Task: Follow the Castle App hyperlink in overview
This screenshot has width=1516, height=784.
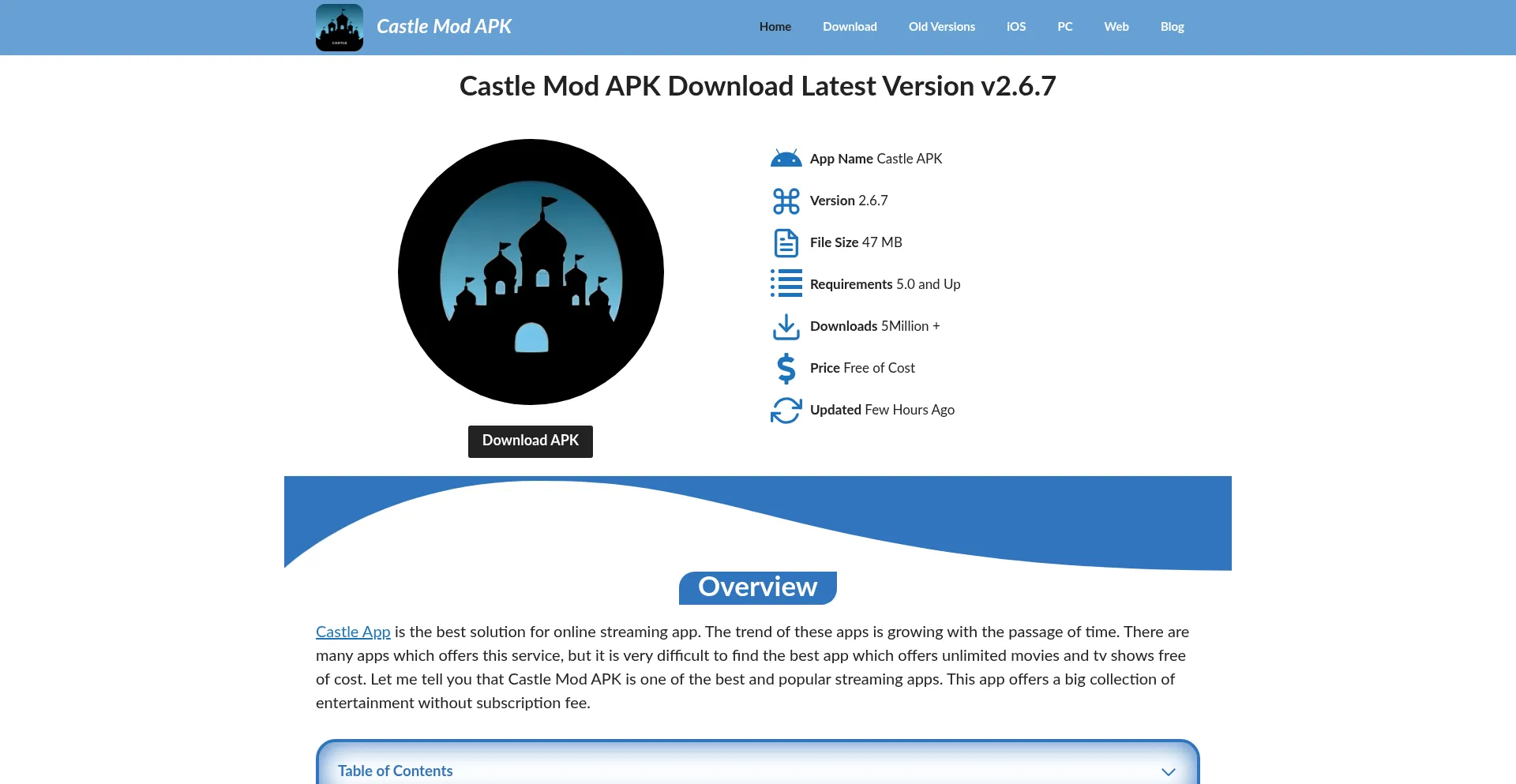Action: coord(353,632)
